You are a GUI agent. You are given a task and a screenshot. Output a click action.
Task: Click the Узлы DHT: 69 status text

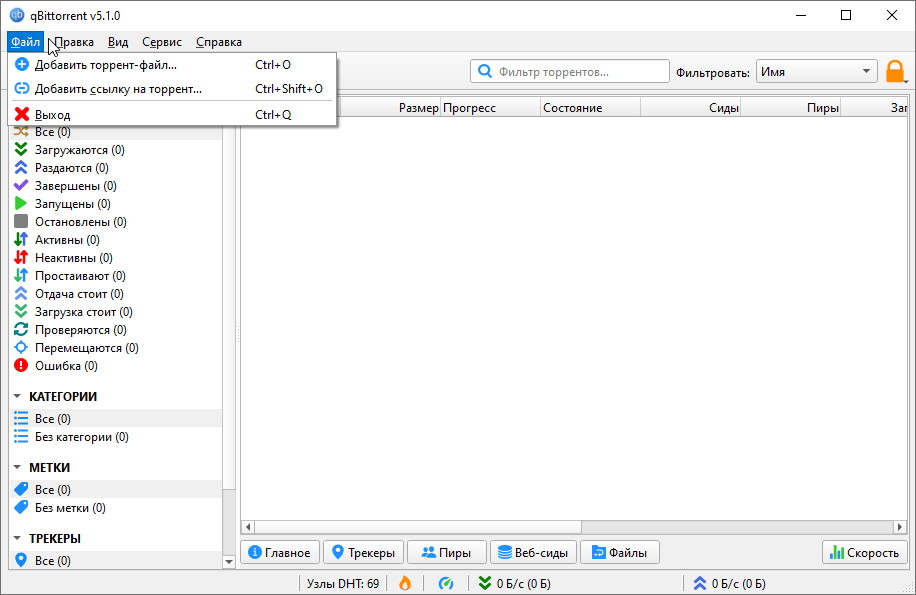pos(343,583)
